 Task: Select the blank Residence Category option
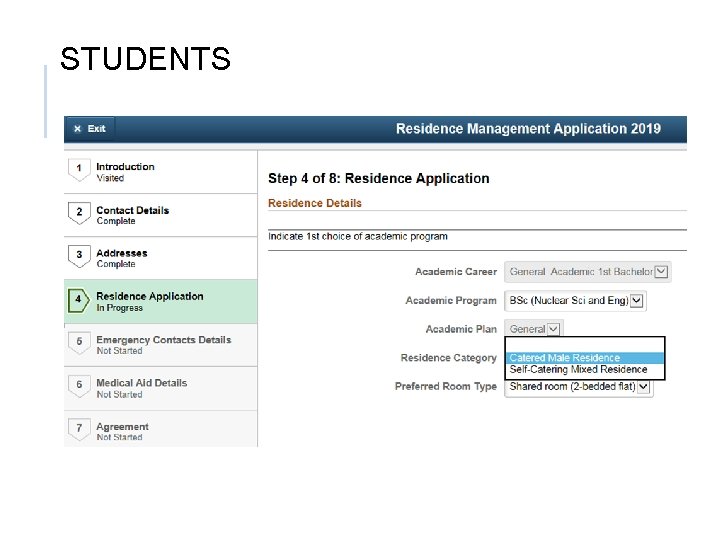(585, 345)
